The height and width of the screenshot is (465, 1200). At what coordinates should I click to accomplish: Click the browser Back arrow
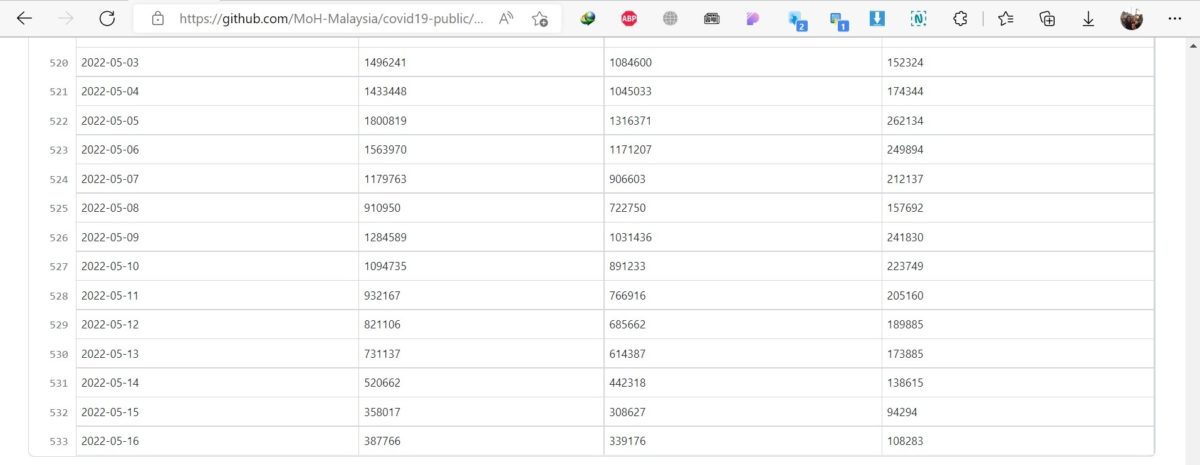pyautogui.click(x=25, y=18)
